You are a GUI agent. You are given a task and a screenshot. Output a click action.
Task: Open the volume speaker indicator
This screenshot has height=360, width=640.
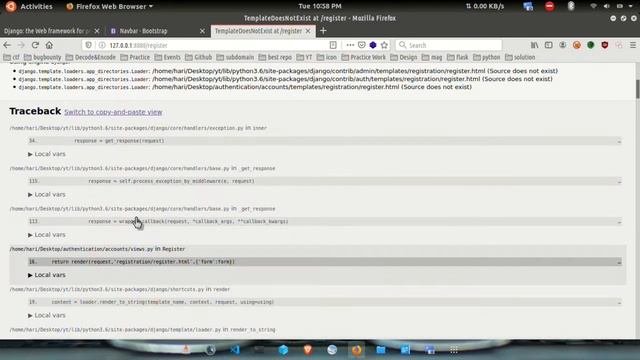[x=607, y=6]
